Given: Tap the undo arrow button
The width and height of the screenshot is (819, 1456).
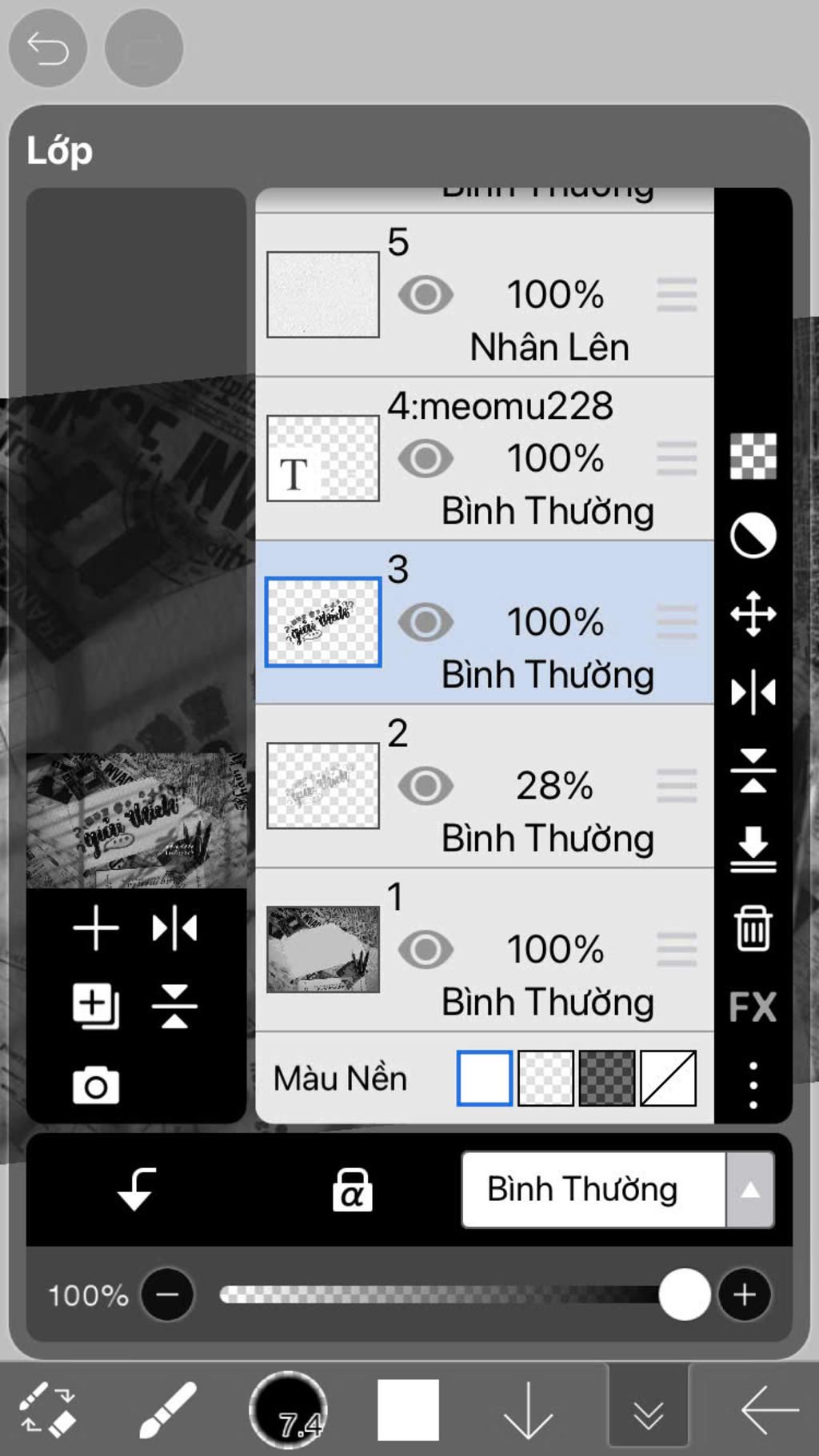Looking at the screenshot, I should 48,48.
